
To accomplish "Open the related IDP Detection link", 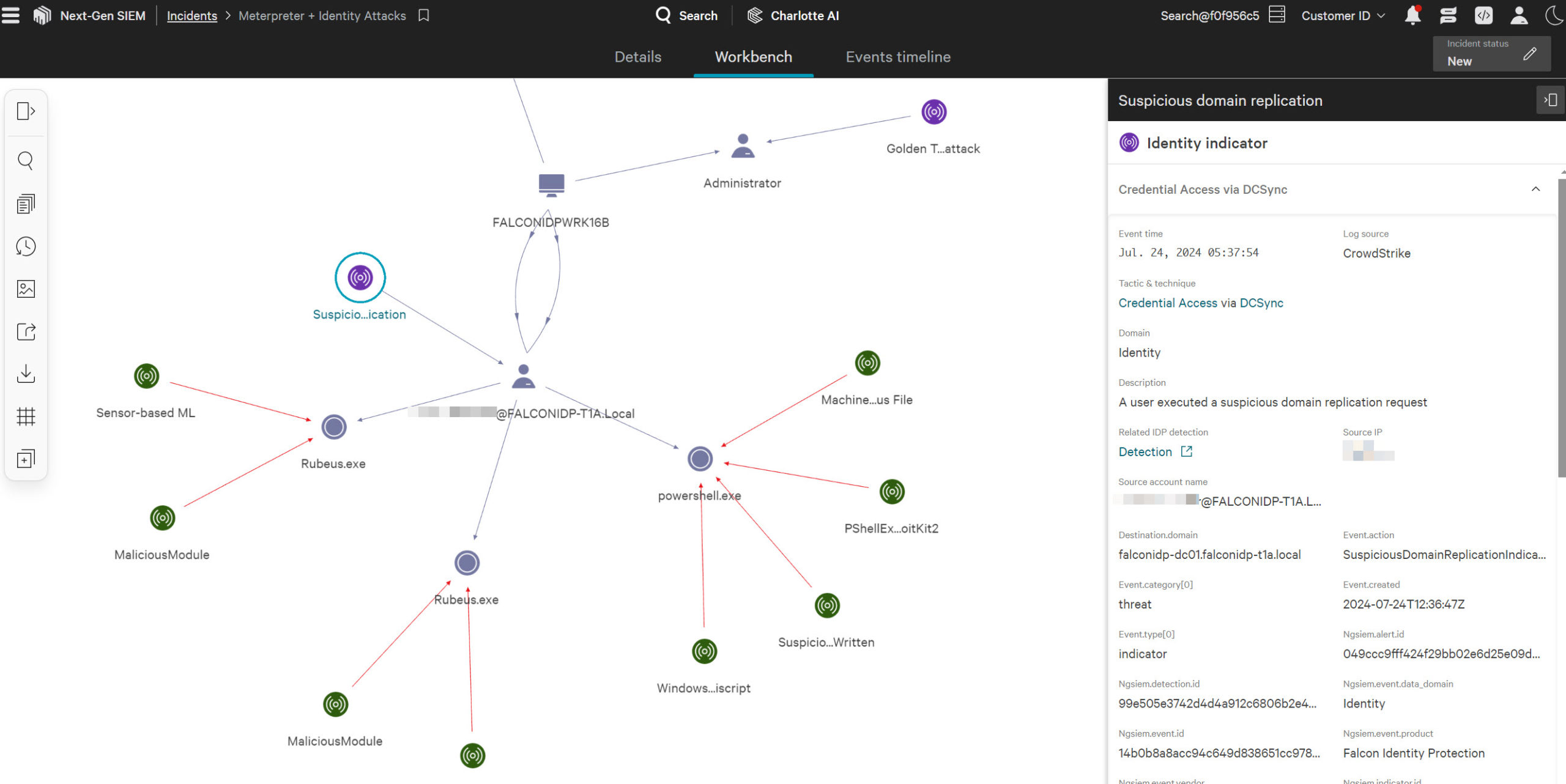I will click(x=1155, y=452).
